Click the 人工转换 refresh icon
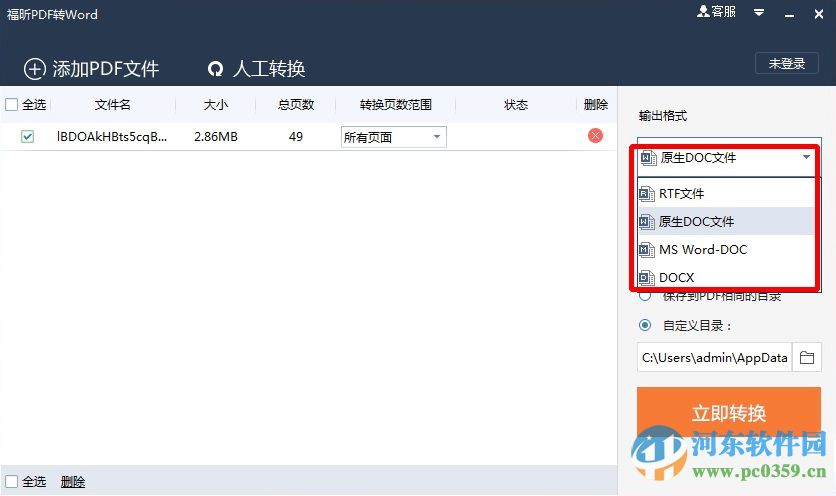This screenshot has width=836, height=496. tap(215, 69)
